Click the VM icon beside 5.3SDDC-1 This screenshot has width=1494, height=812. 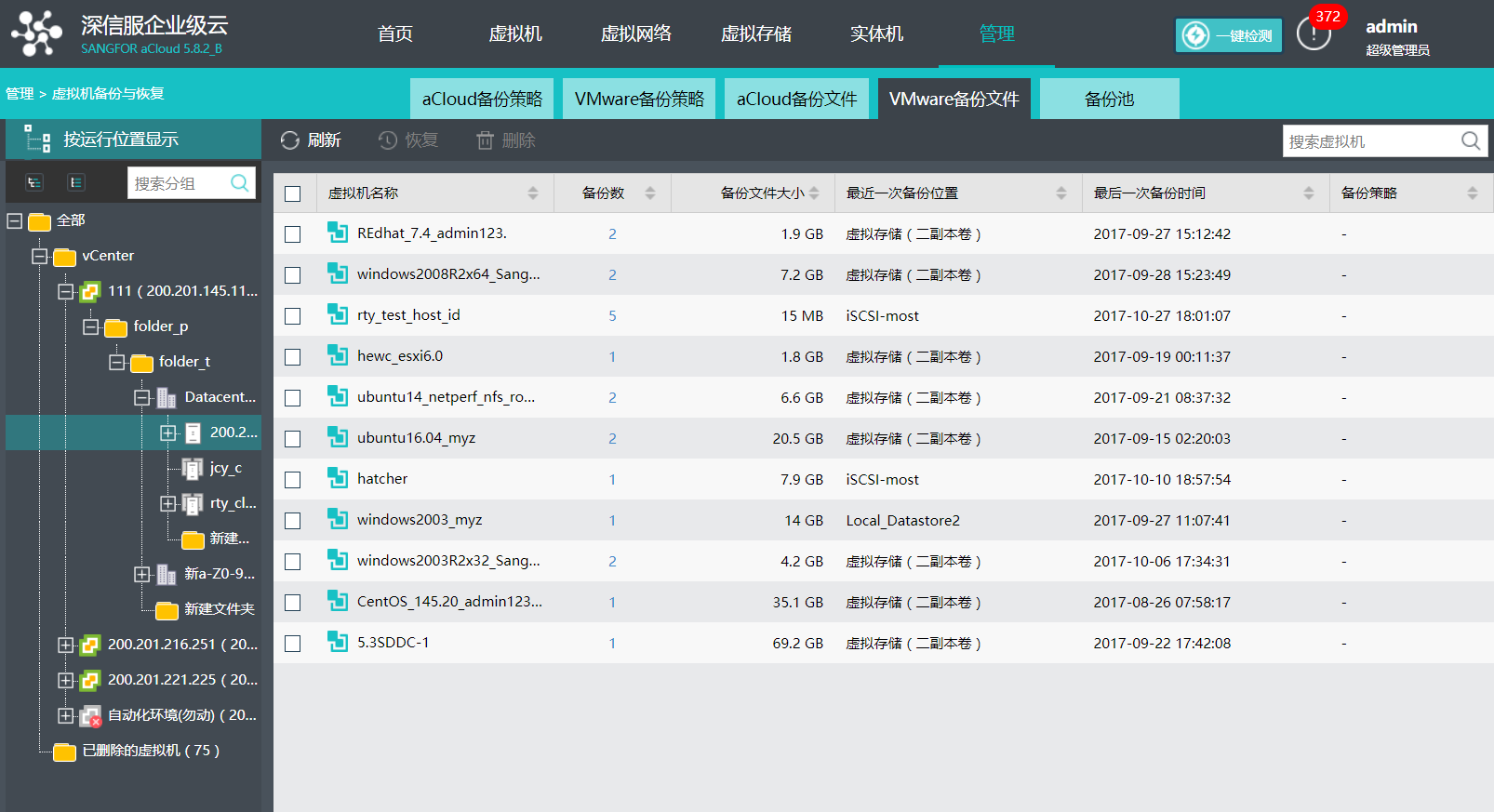point(338,642)
